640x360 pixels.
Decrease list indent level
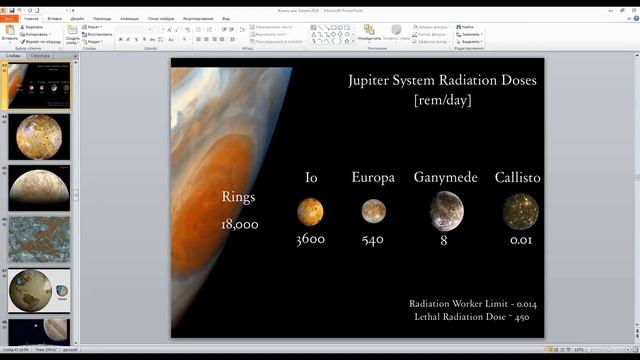[x=224, y=30]
